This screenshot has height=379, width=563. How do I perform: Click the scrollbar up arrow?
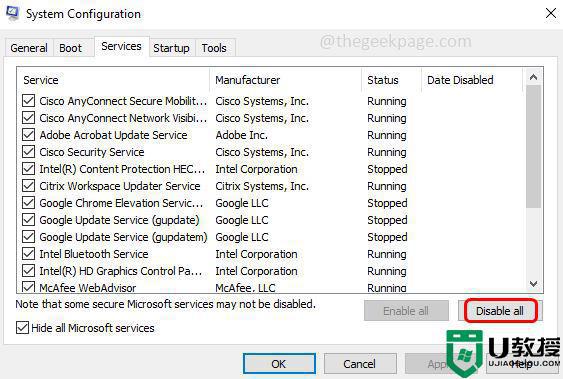[534, 77]
